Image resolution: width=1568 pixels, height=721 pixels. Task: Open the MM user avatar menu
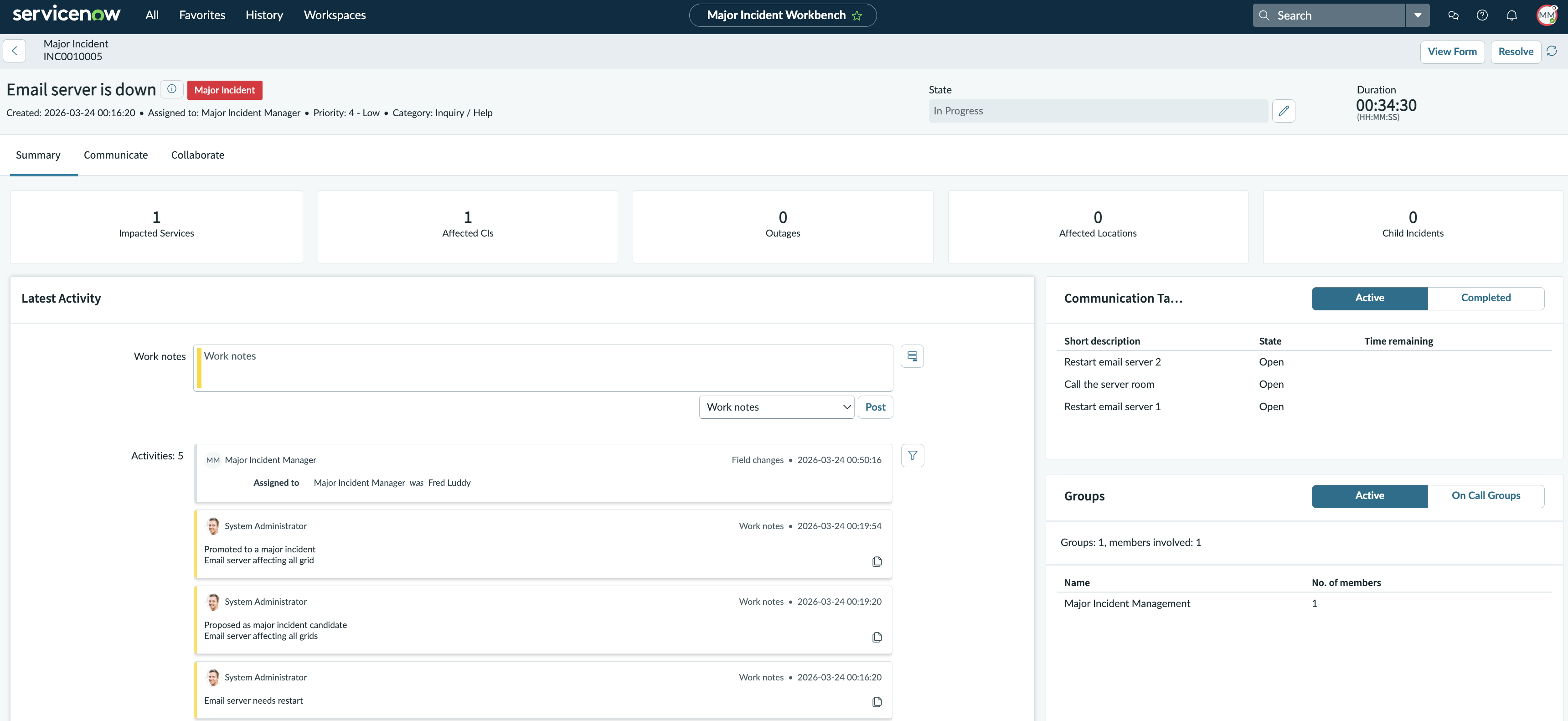click(1547, 15)
